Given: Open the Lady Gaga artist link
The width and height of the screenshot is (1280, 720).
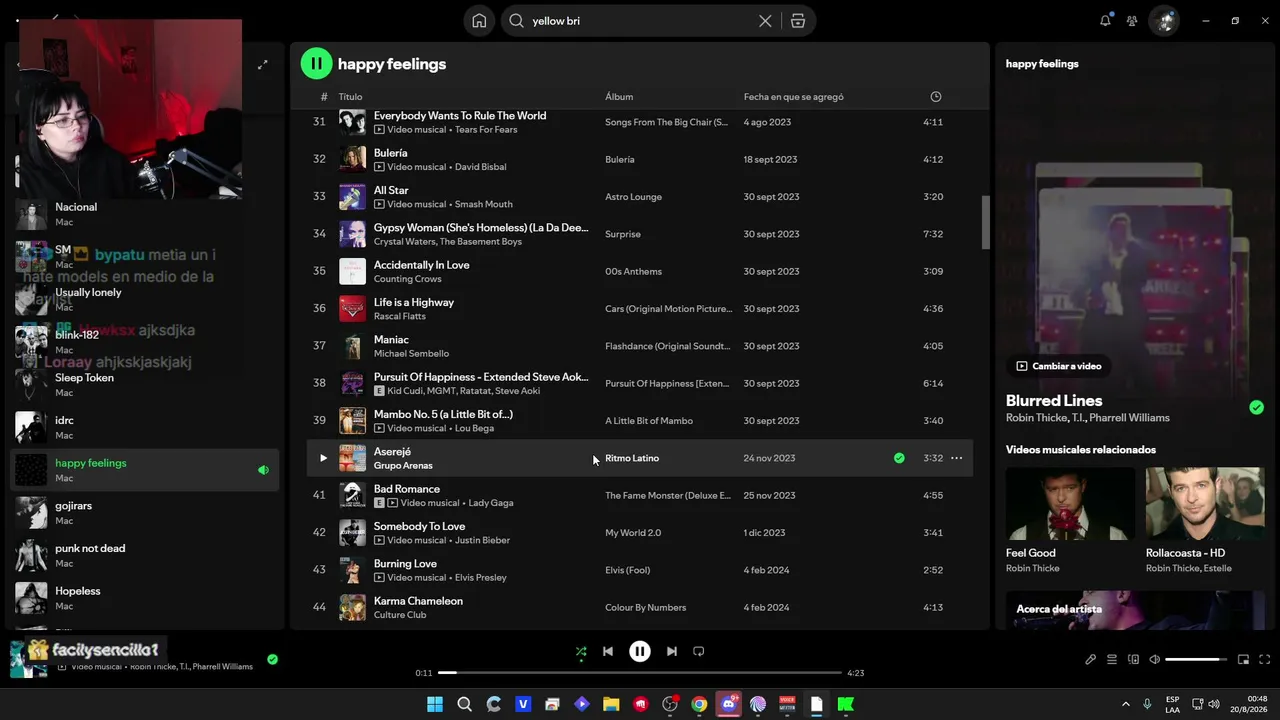Looking at the screenshot, I should 490,503.
